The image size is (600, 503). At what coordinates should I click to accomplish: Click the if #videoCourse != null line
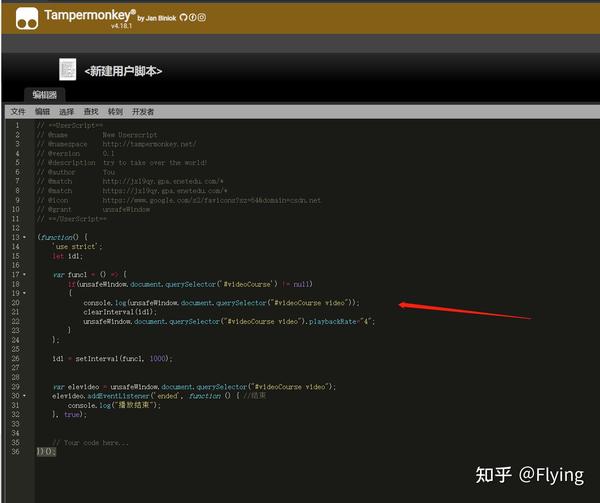pyautogui.click(x=190, y=284)
